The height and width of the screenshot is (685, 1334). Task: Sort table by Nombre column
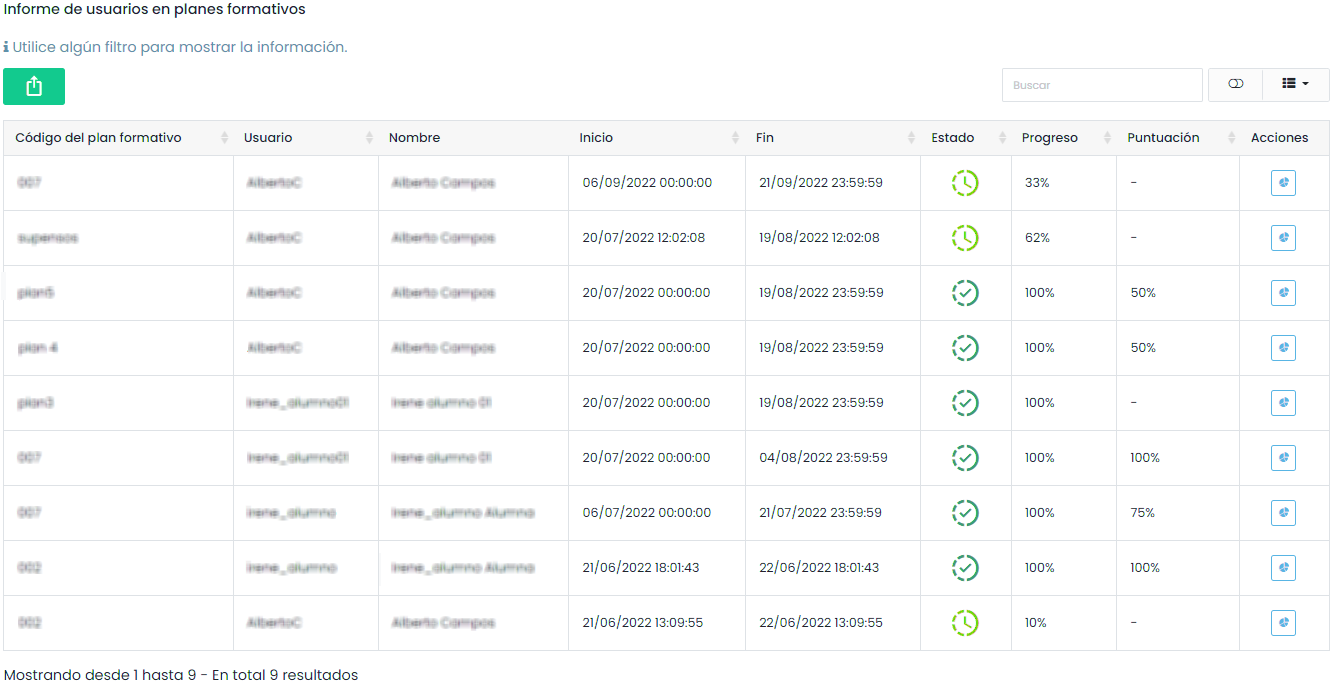point(472,138)
